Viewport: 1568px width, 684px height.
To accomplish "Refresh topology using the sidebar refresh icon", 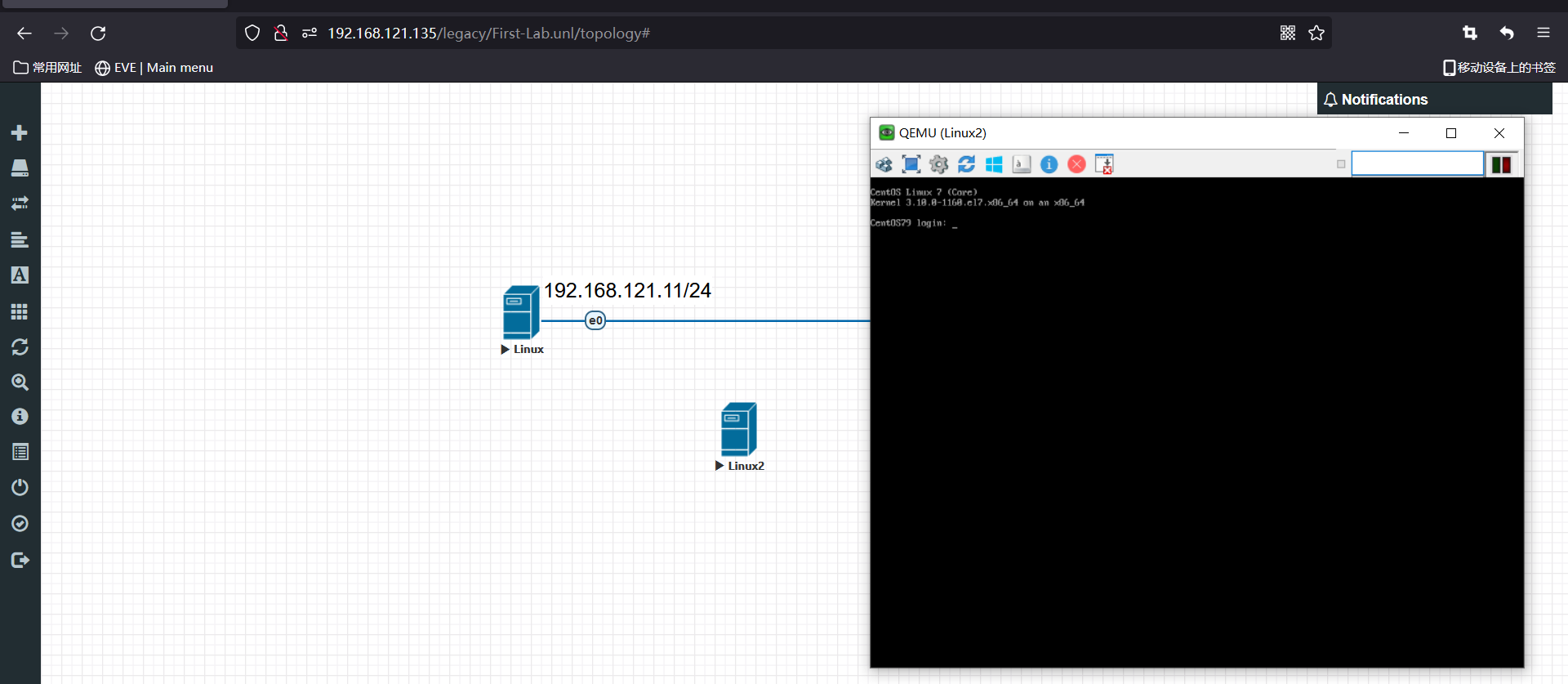I will click(20, 347).
